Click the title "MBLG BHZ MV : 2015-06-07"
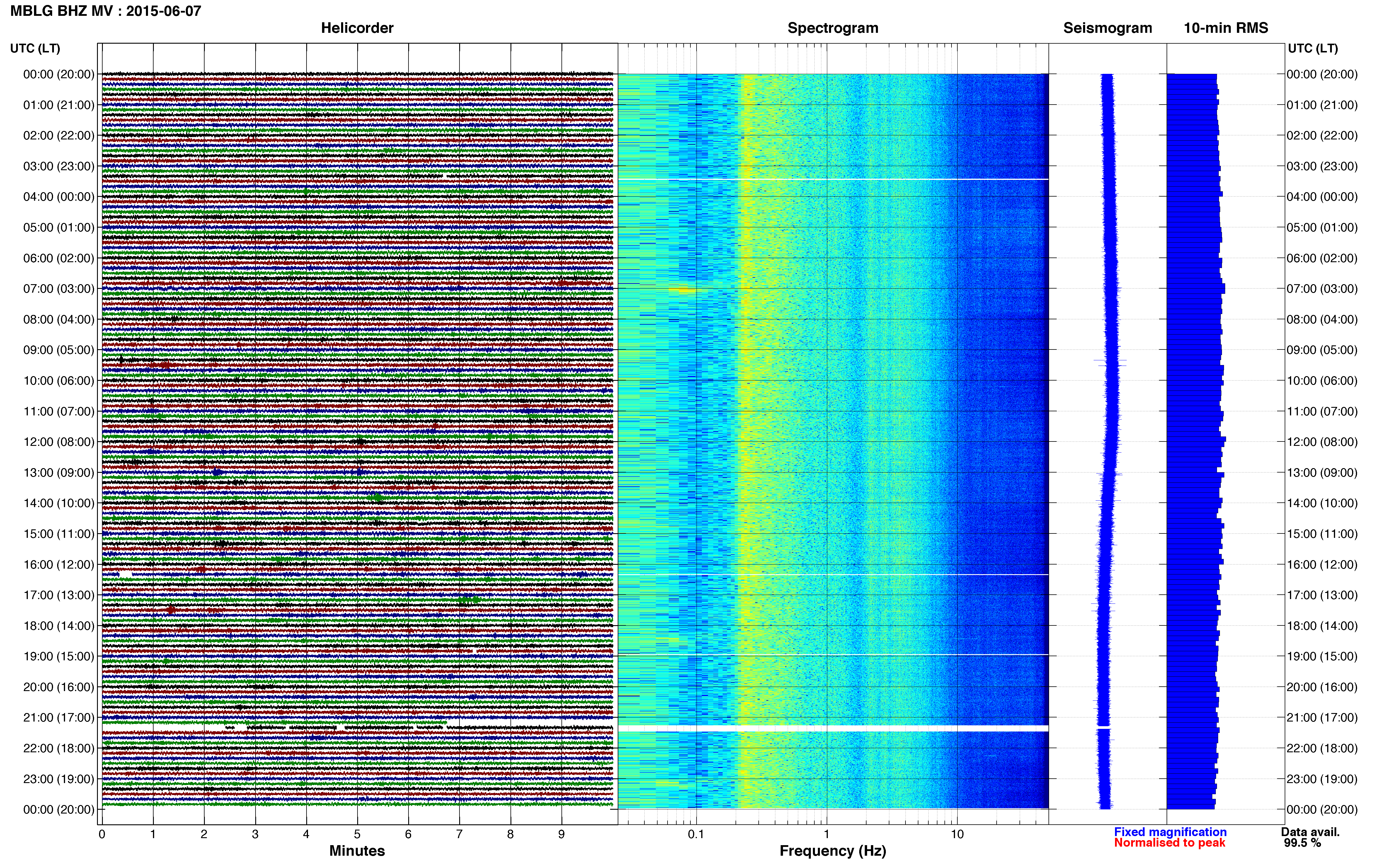The height and width of the screenshot is (868, 1389). (x=106, y=11)
